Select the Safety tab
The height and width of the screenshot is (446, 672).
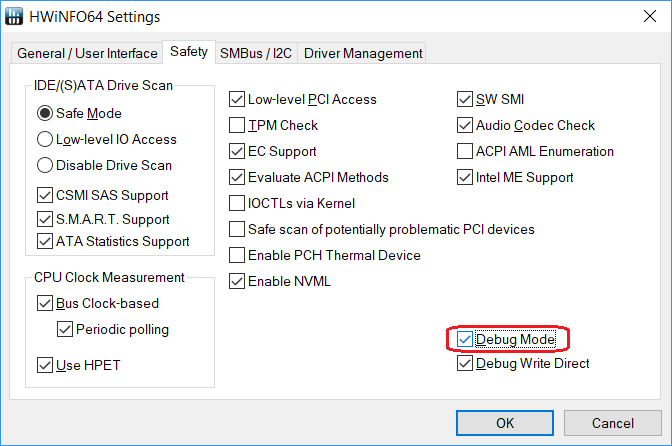(189, 51)
